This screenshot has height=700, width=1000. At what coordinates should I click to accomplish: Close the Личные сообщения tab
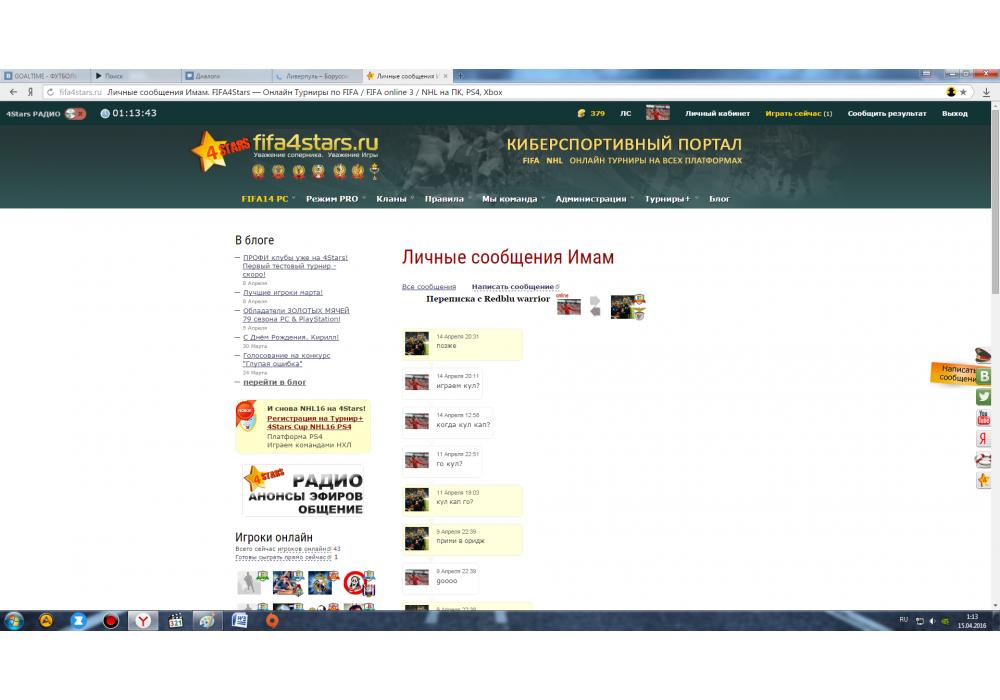[445, 76]
